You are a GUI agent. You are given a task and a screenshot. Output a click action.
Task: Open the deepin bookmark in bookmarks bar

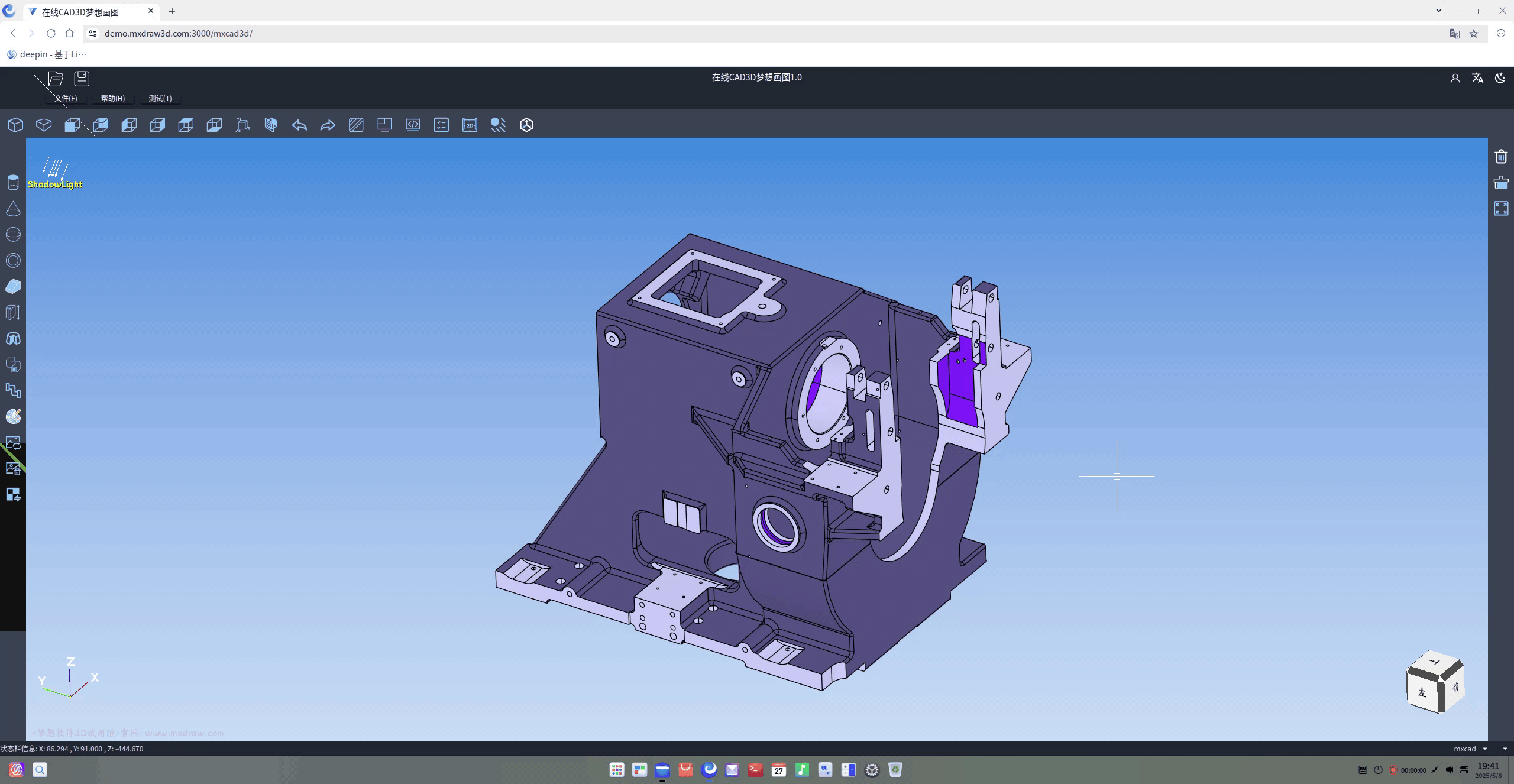(x=46, y=54)
